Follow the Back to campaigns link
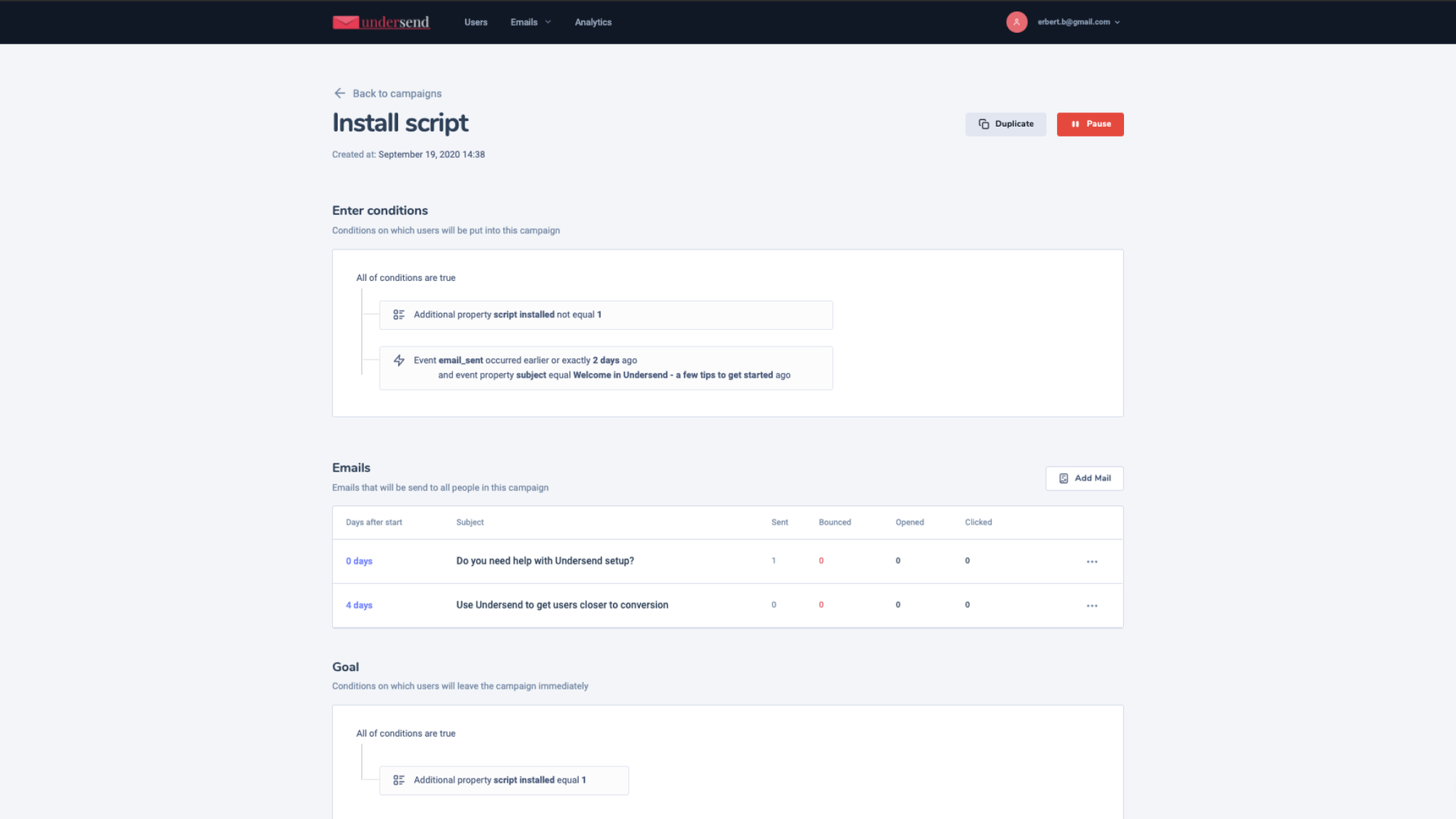 397,93
